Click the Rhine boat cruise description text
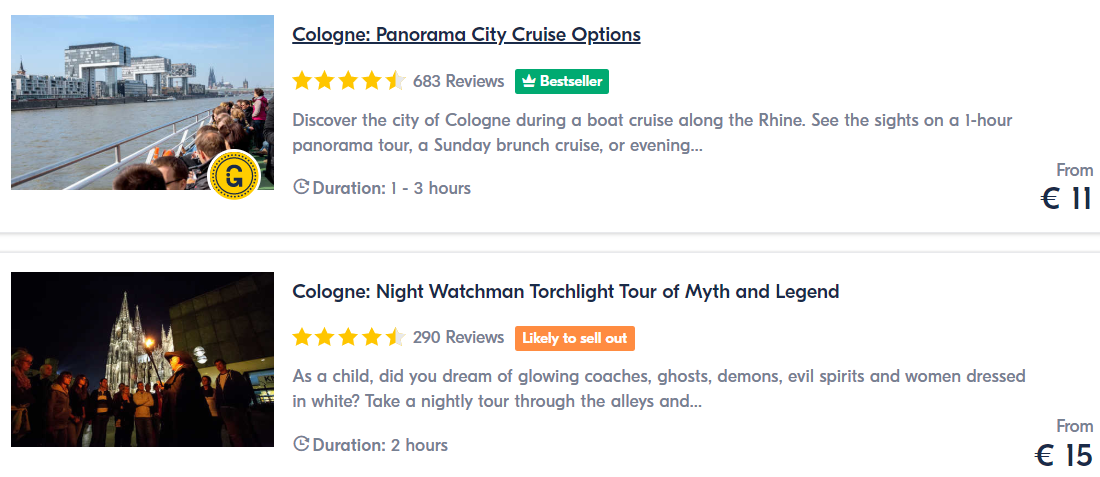 tap(652, 133)
